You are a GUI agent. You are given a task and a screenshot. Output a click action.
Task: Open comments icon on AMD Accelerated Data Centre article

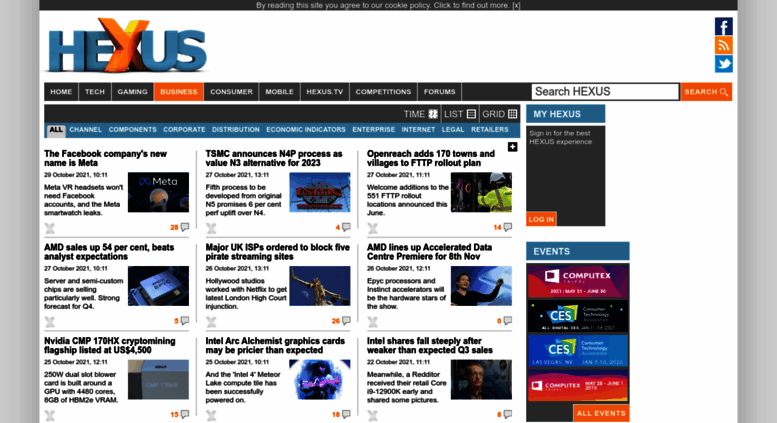[508, 320]
